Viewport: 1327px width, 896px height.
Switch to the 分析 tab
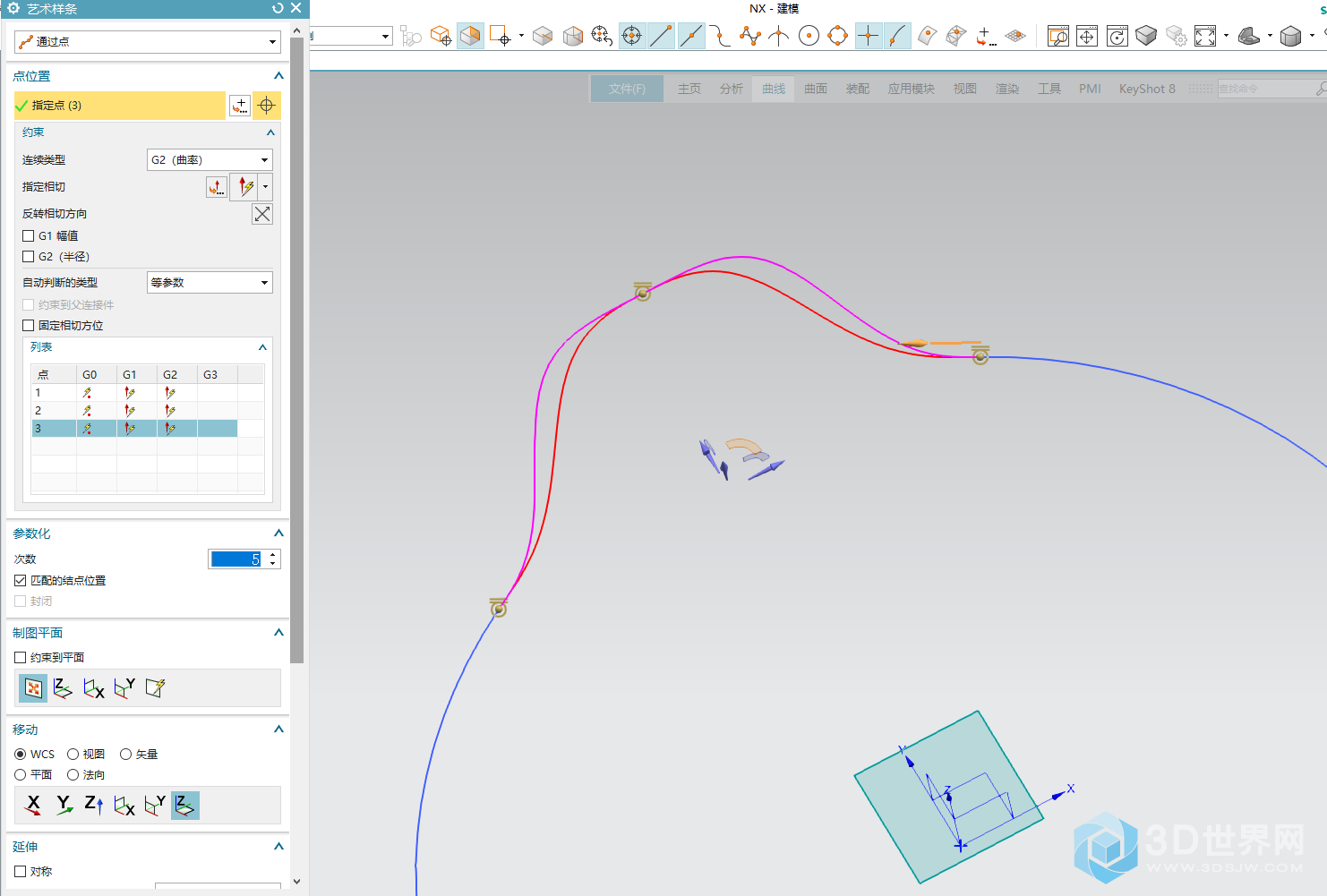tap(732, 89)
